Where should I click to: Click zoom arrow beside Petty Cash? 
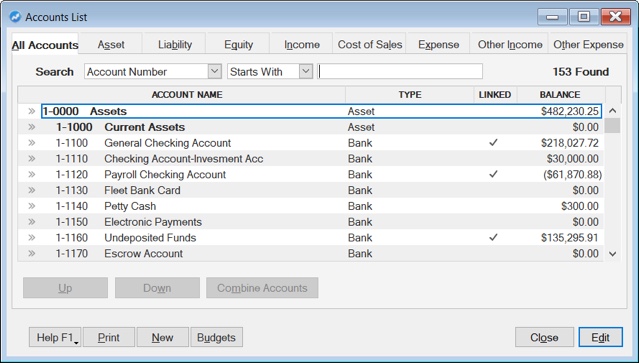coord(31,206)
